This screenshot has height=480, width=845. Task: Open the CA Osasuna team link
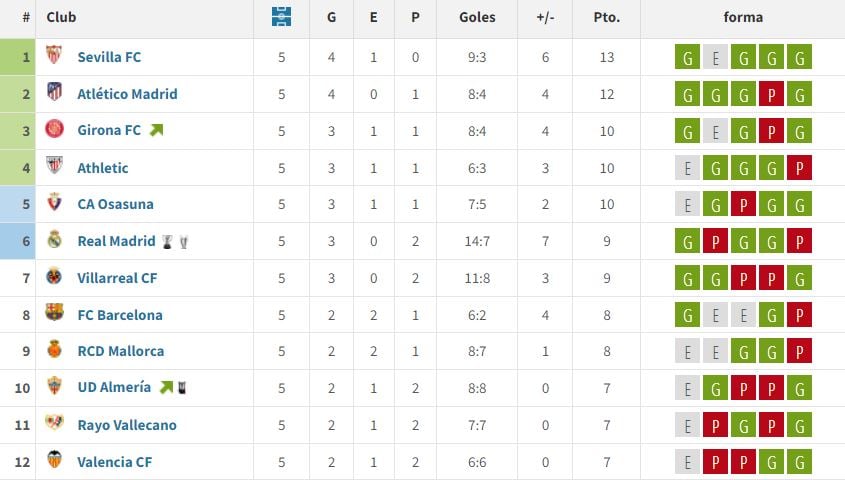[x=115, y=204]
